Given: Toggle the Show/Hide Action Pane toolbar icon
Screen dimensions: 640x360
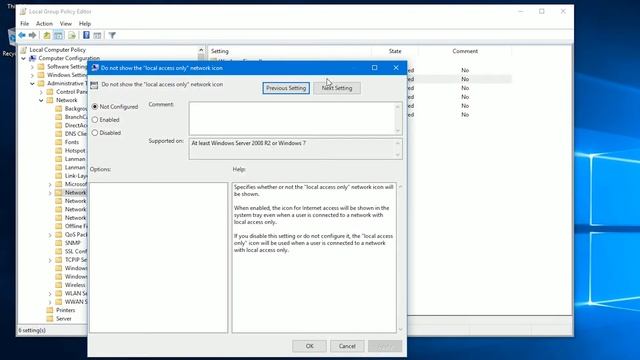Looking at the screenshot, I should click(x=97, y=36).
